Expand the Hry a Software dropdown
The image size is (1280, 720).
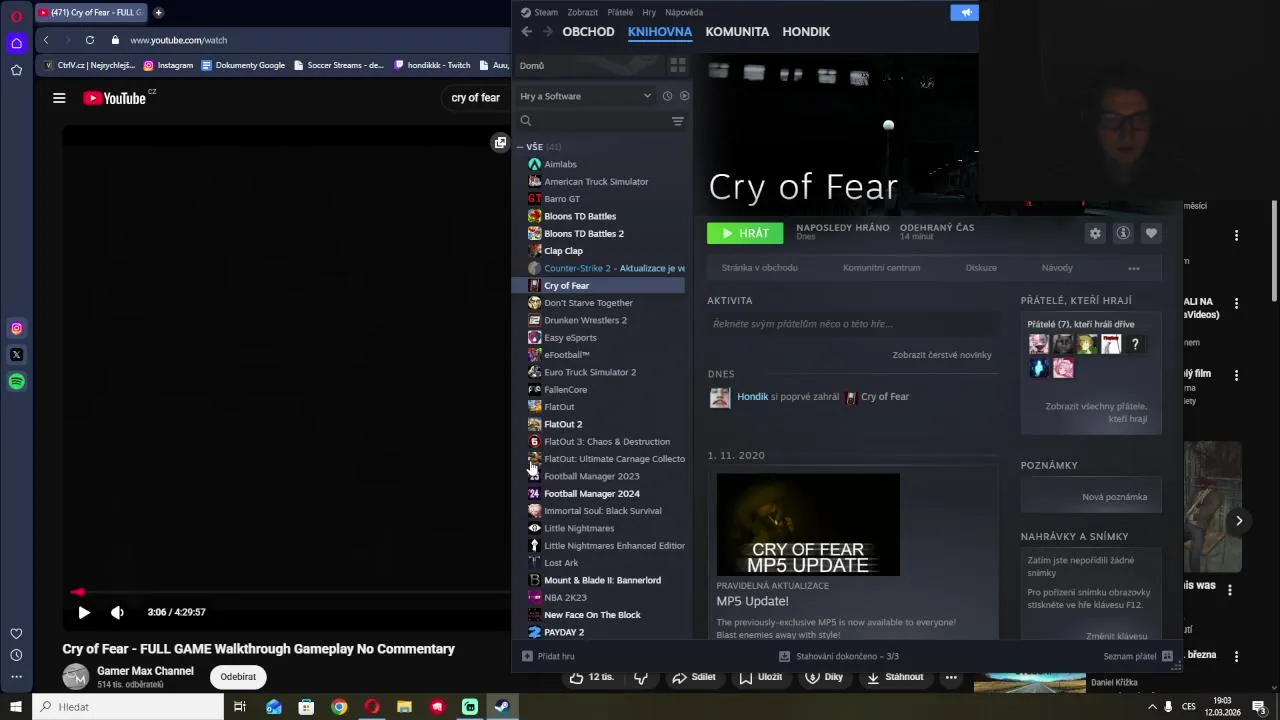(x=586, y=96)
